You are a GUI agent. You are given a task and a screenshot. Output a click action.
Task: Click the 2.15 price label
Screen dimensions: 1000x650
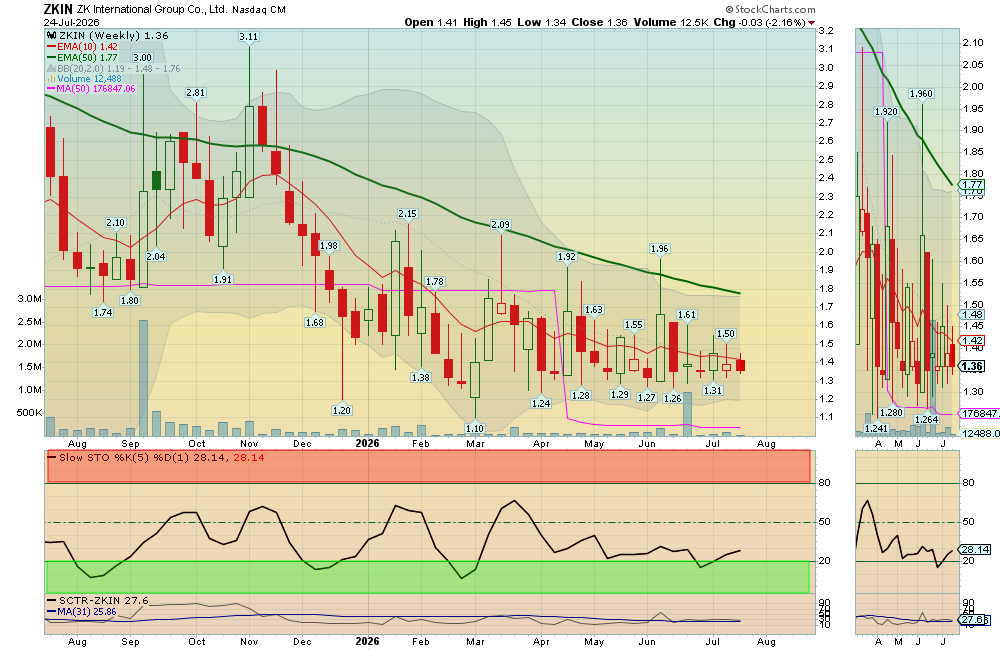[408, 214]
